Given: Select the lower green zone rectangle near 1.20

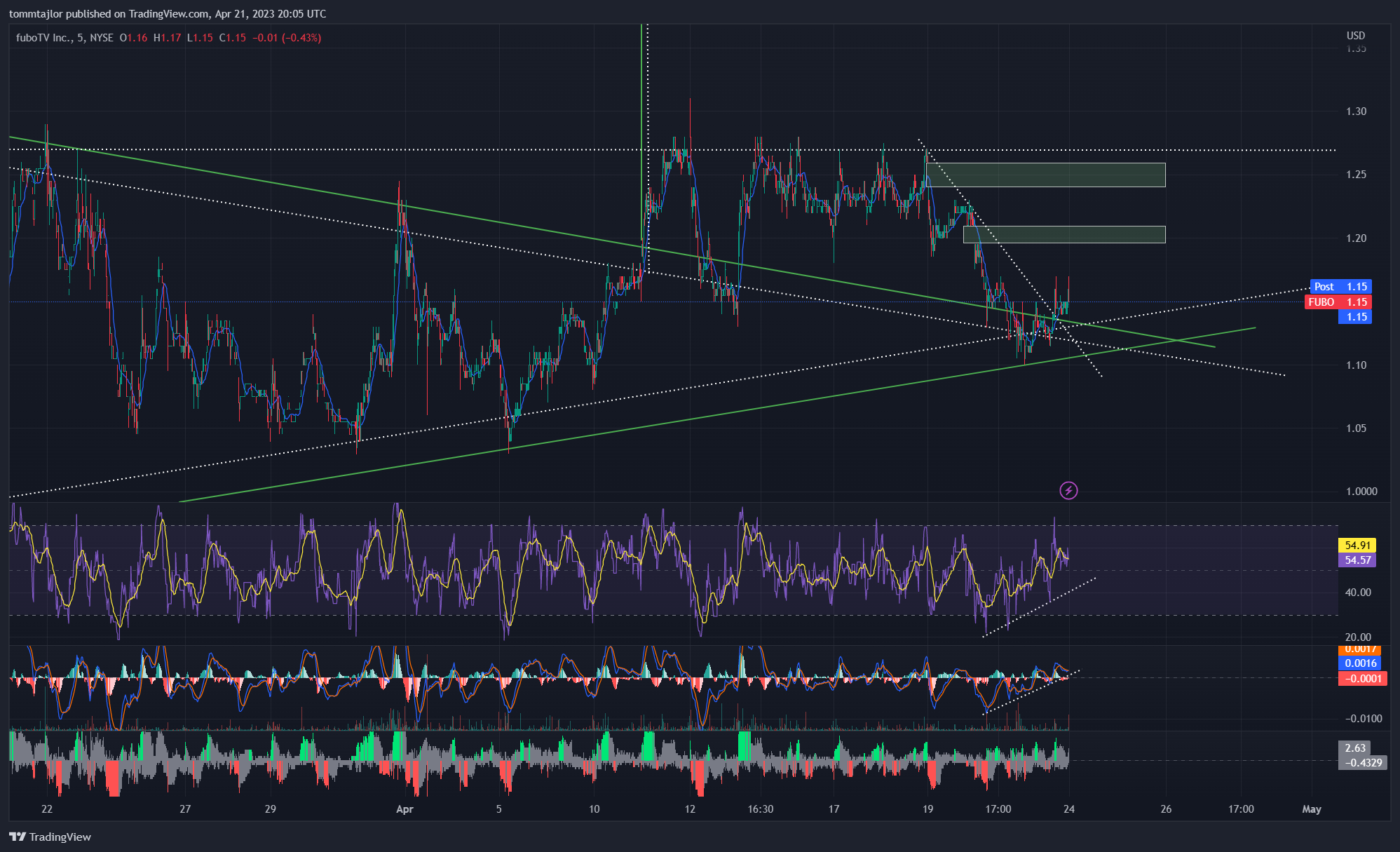Looking at the screenshot, I should (1064, 235).
